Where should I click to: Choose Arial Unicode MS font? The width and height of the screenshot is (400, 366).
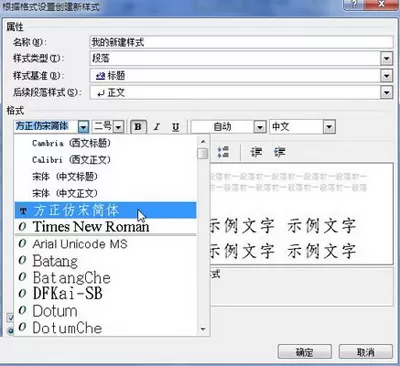click(105, 244)
